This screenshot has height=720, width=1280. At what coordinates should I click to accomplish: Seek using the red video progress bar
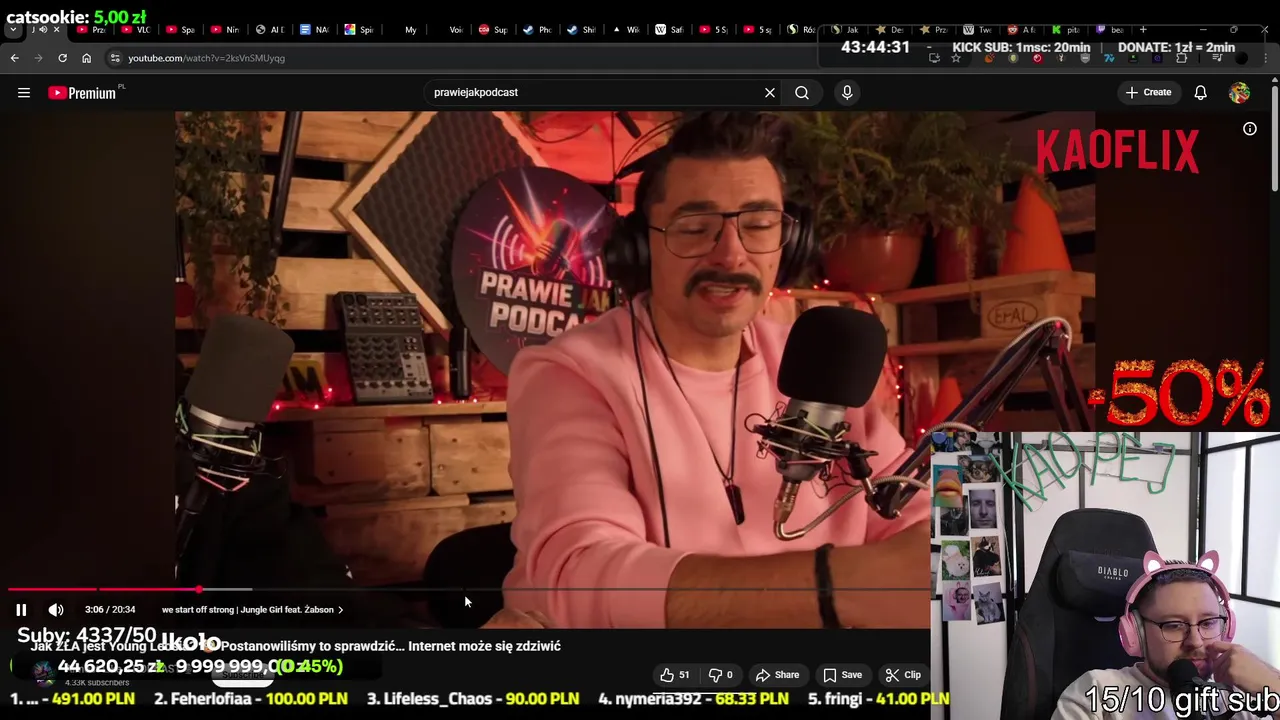pos(104,589)
